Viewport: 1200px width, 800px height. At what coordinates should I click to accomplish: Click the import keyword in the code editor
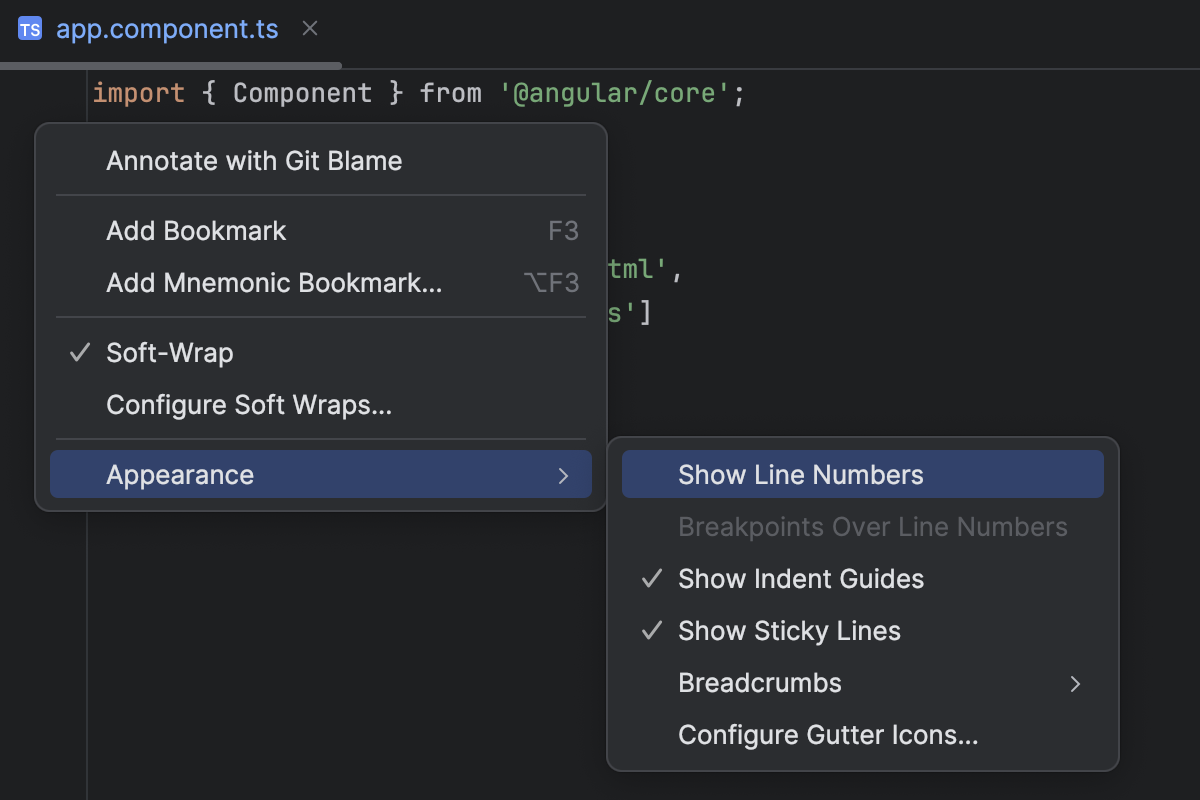(x=139, y=92)
